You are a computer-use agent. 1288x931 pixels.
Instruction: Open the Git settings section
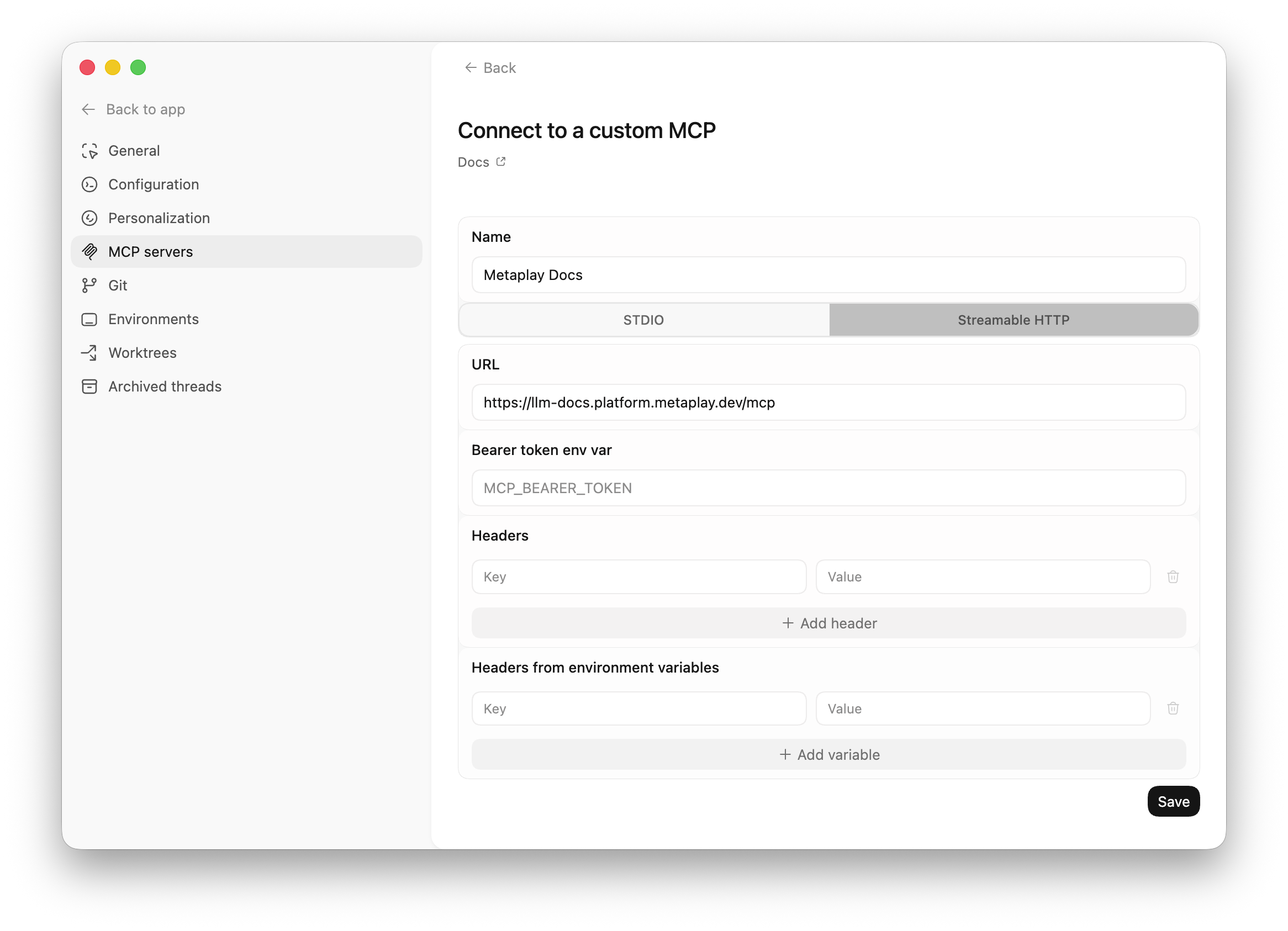118,285
